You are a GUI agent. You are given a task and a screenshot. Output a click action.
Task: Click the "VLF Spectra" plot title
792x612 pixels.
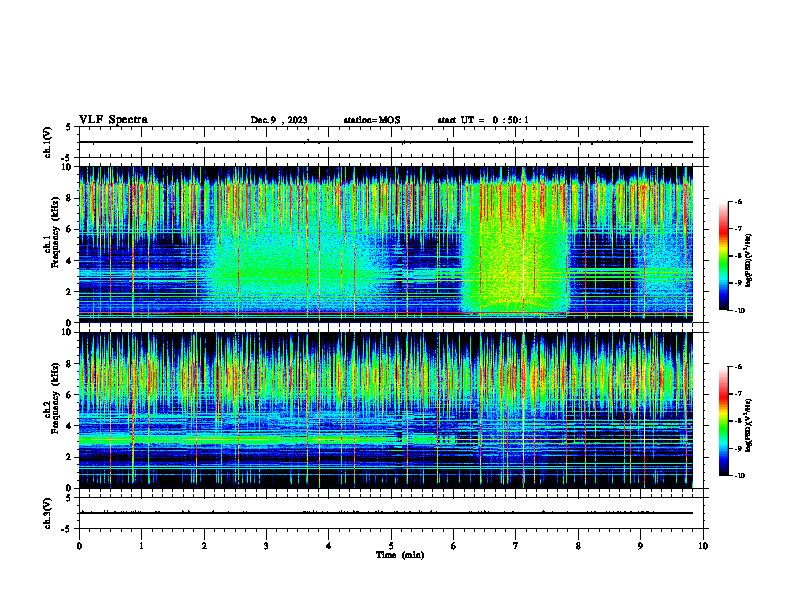pyautogui.click(x=113, y=120)
